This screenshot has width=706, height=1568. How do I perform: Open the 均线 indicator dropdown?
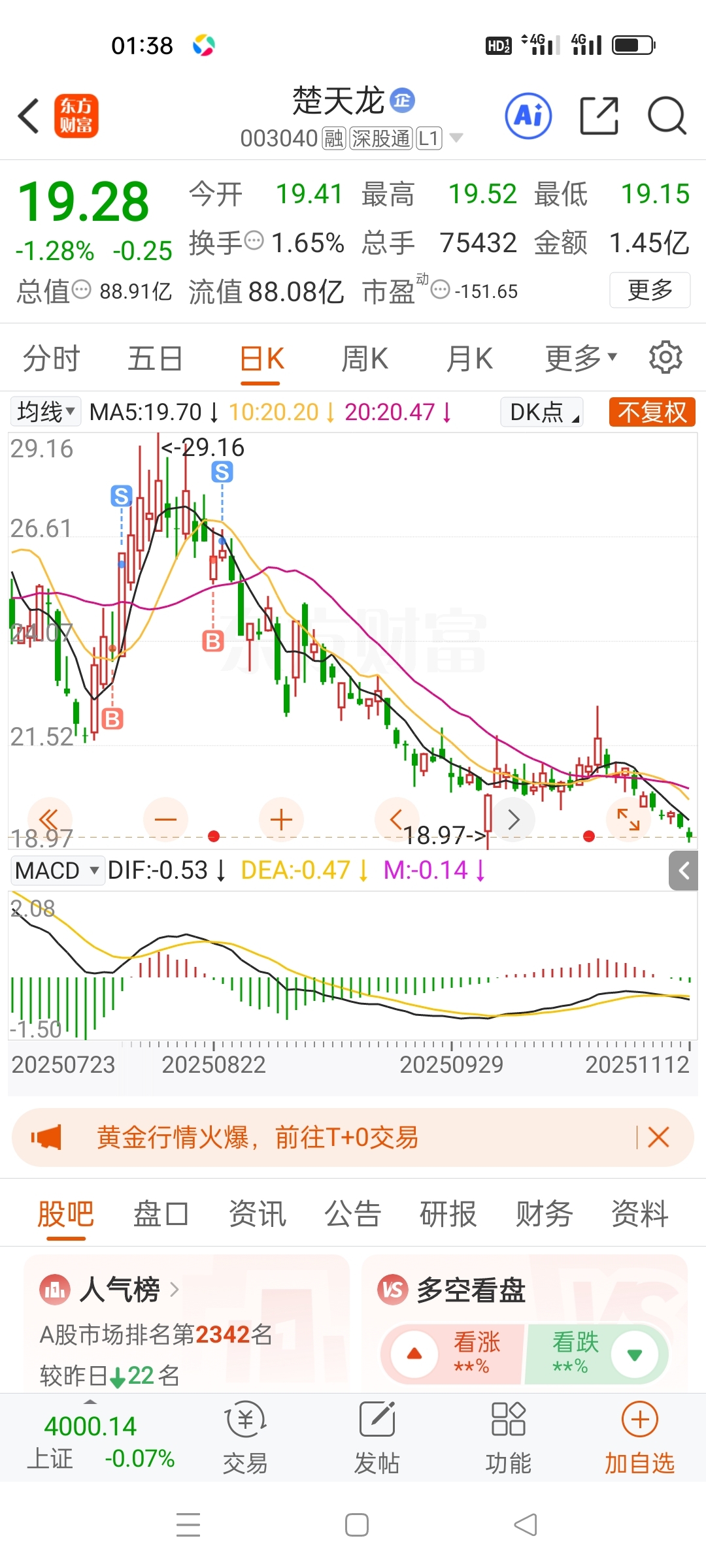(x=46, y=412)
